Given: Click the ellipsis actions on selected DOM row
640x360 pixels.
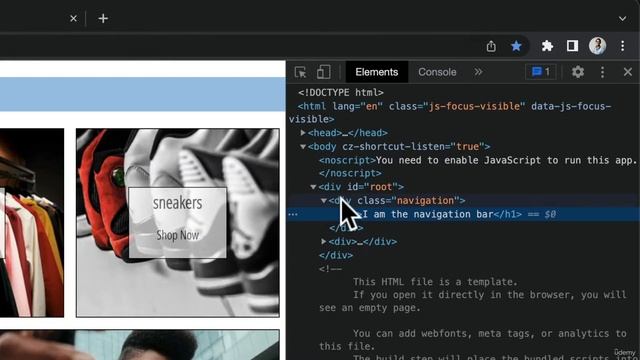Looking at the screenshot, I should (x=293, y=214).
